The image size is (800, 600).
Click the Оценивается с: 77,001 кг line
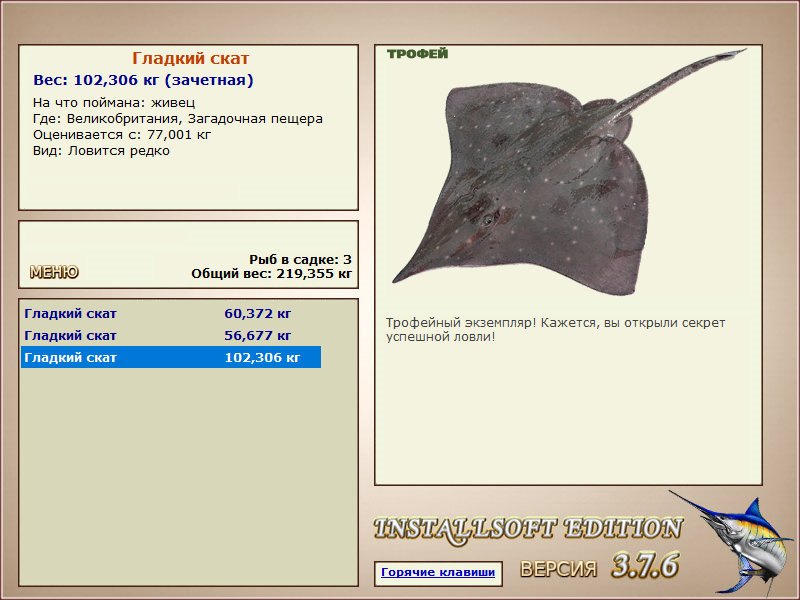click(x=122, y=135)
